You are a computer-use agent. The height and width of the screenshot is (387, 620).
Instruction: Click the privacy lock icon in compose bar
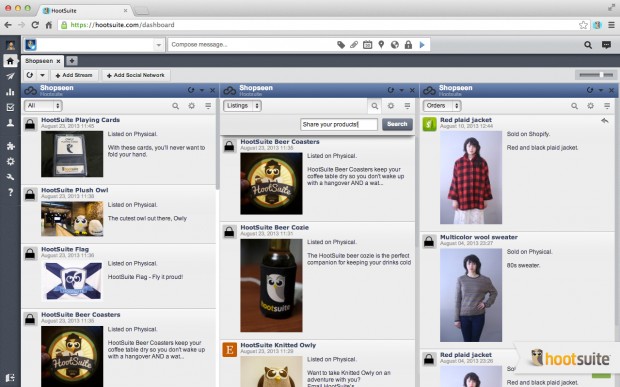[x=408, y=45]
